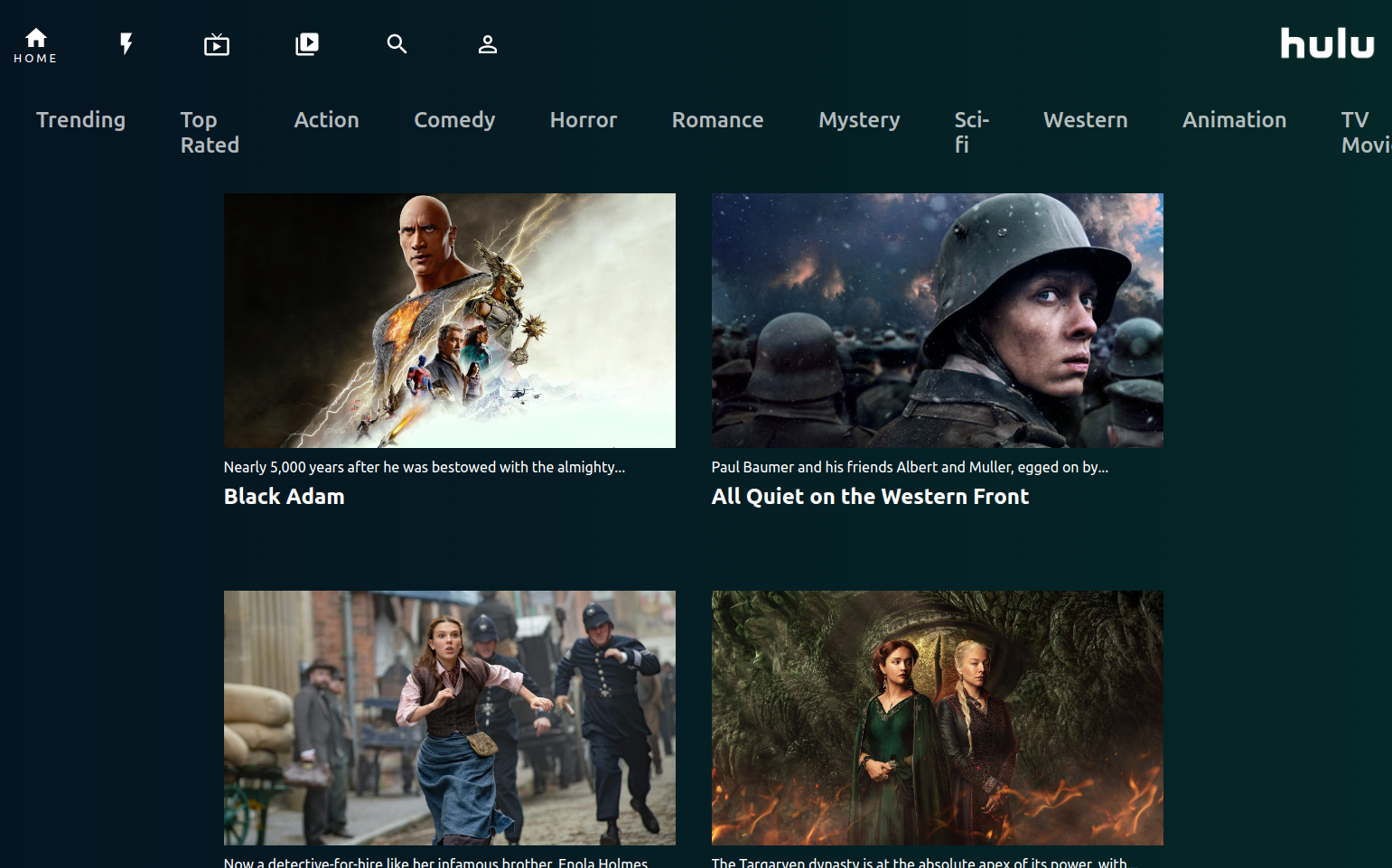This screenshot has width=1392, height=868.
Task: Select the Trending genre tab
Action: pyautogui.click(x=80, y=120)
